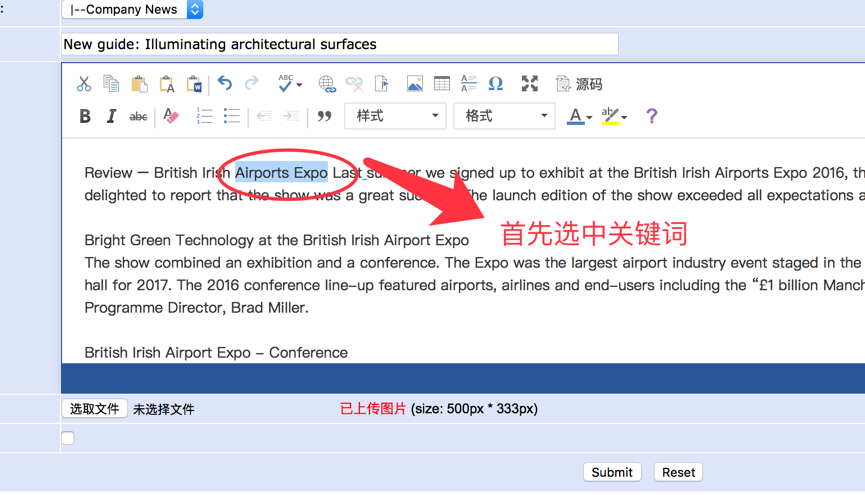The width and height of the screenshot is (865, 495).
Task: Click the 已上传图片 uploaded image link
Action: tap(373, 409)
